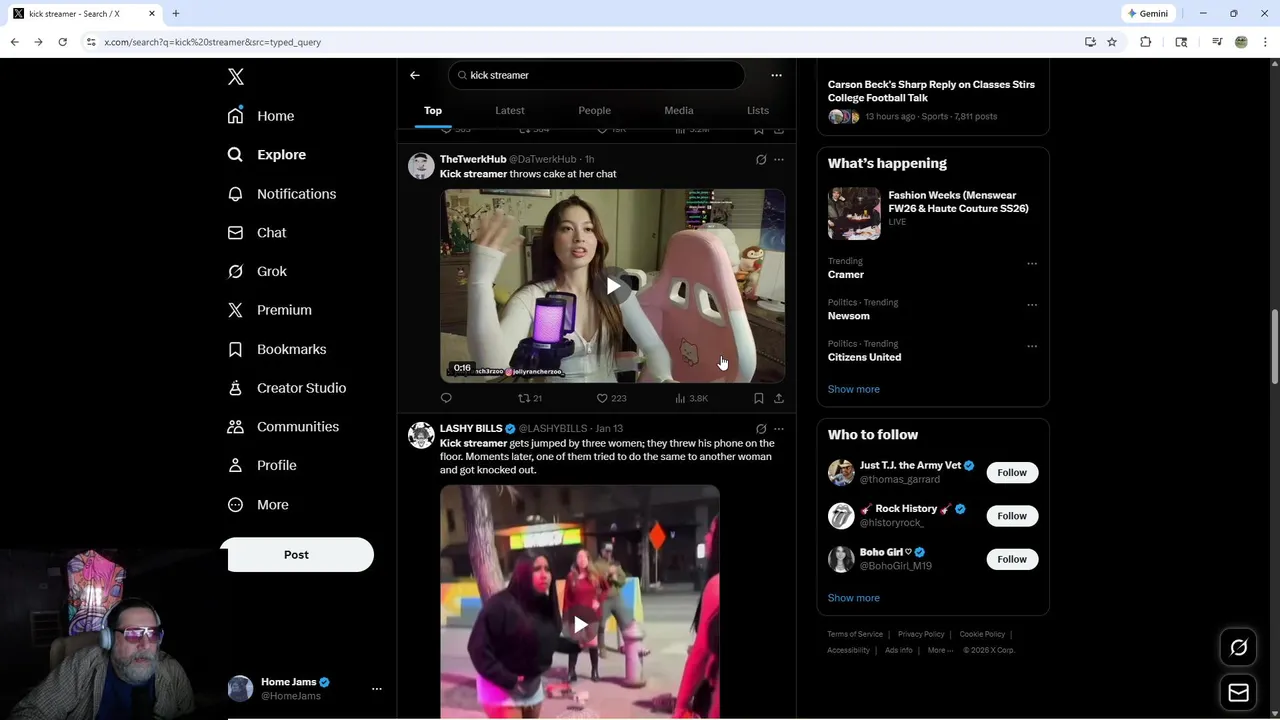Switch to the Top tab

433,110
